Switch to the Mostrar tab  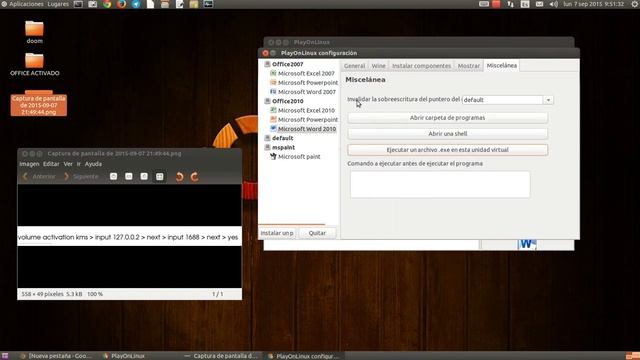[x=469, y=66]
